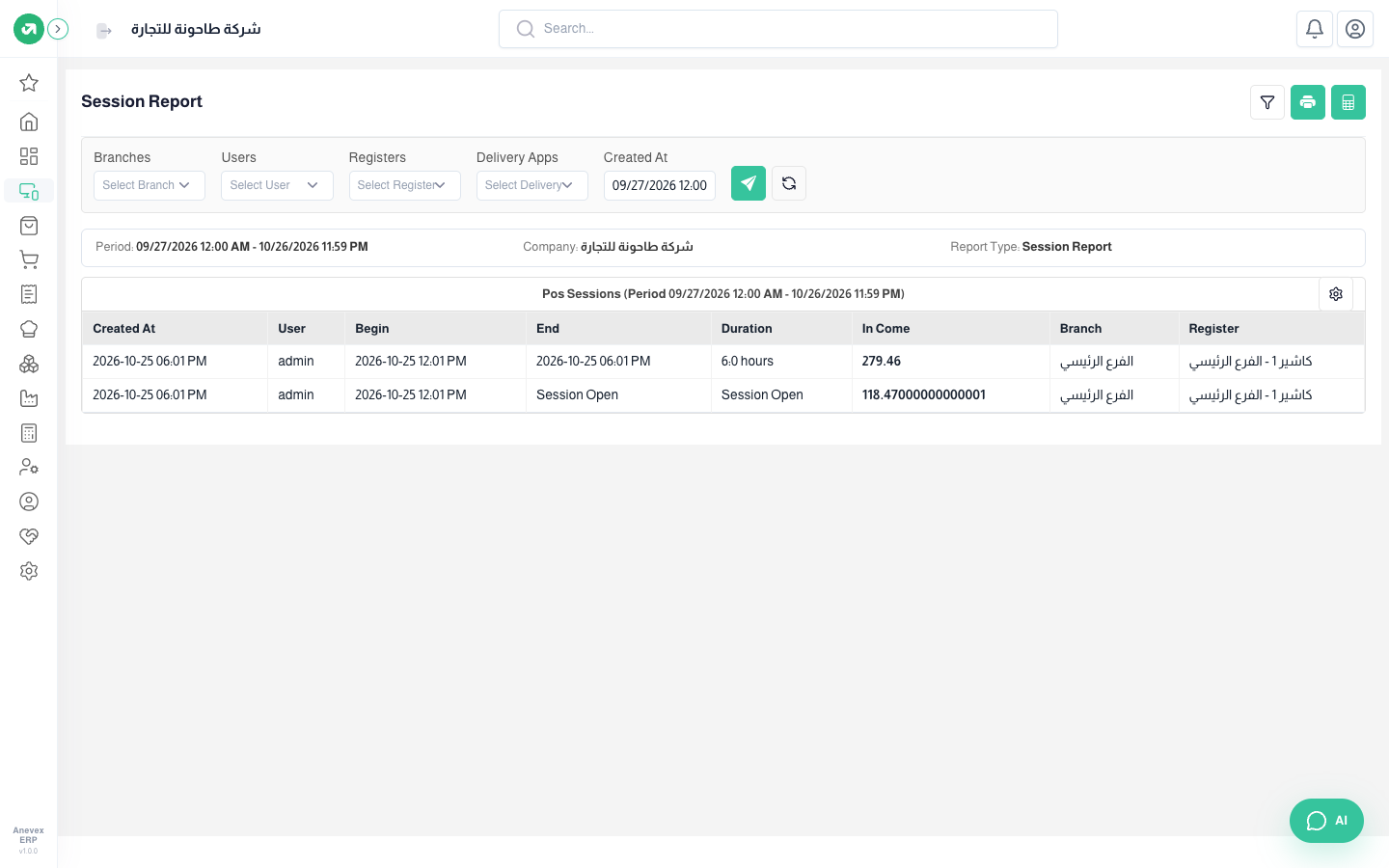Open the shopping bag sidebar icon
Image resolution: width=1389 pixels, height=868 pixels.
point(29,226)
